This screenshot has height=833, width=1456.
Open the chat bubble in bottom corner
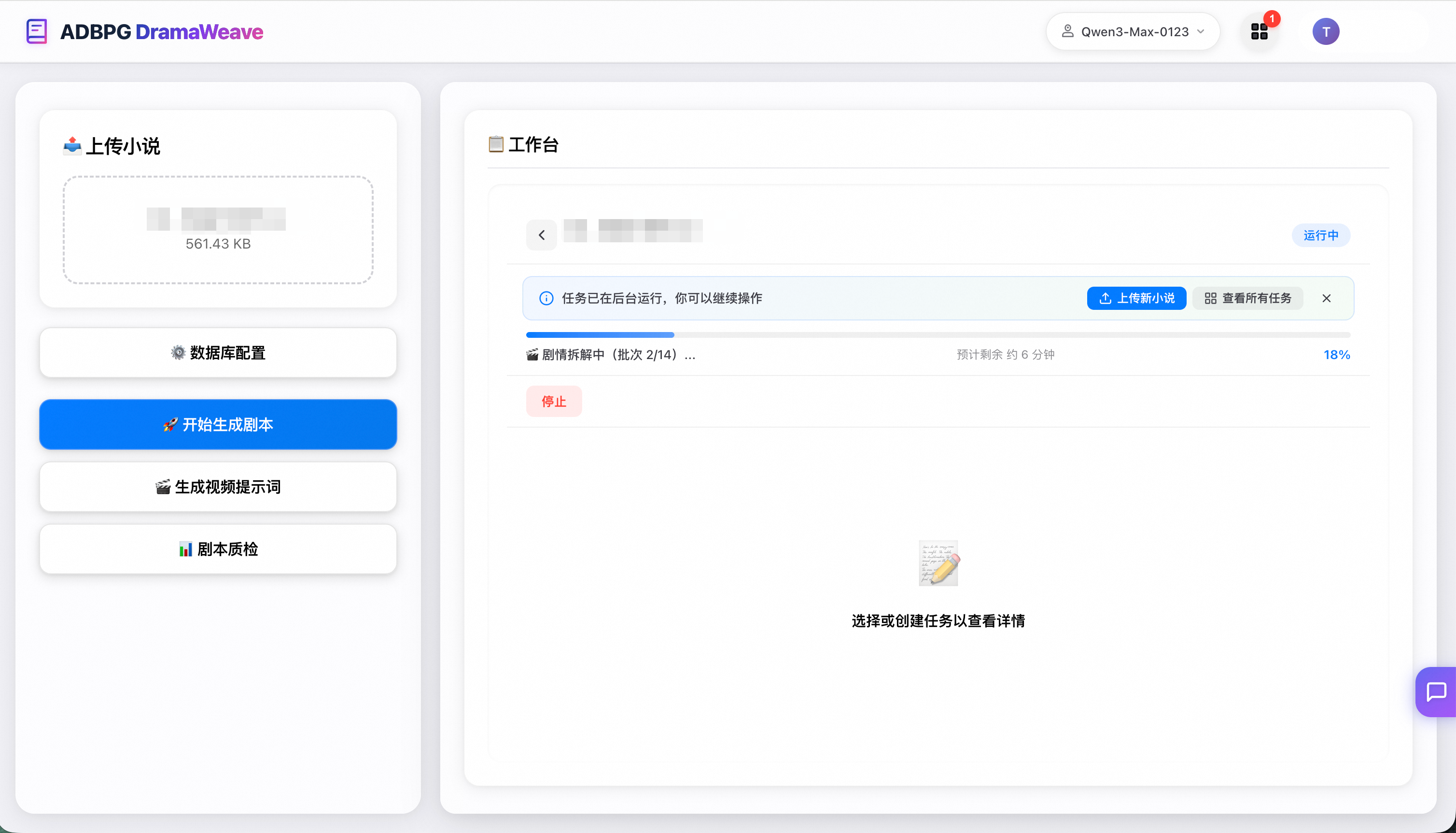1437,692
